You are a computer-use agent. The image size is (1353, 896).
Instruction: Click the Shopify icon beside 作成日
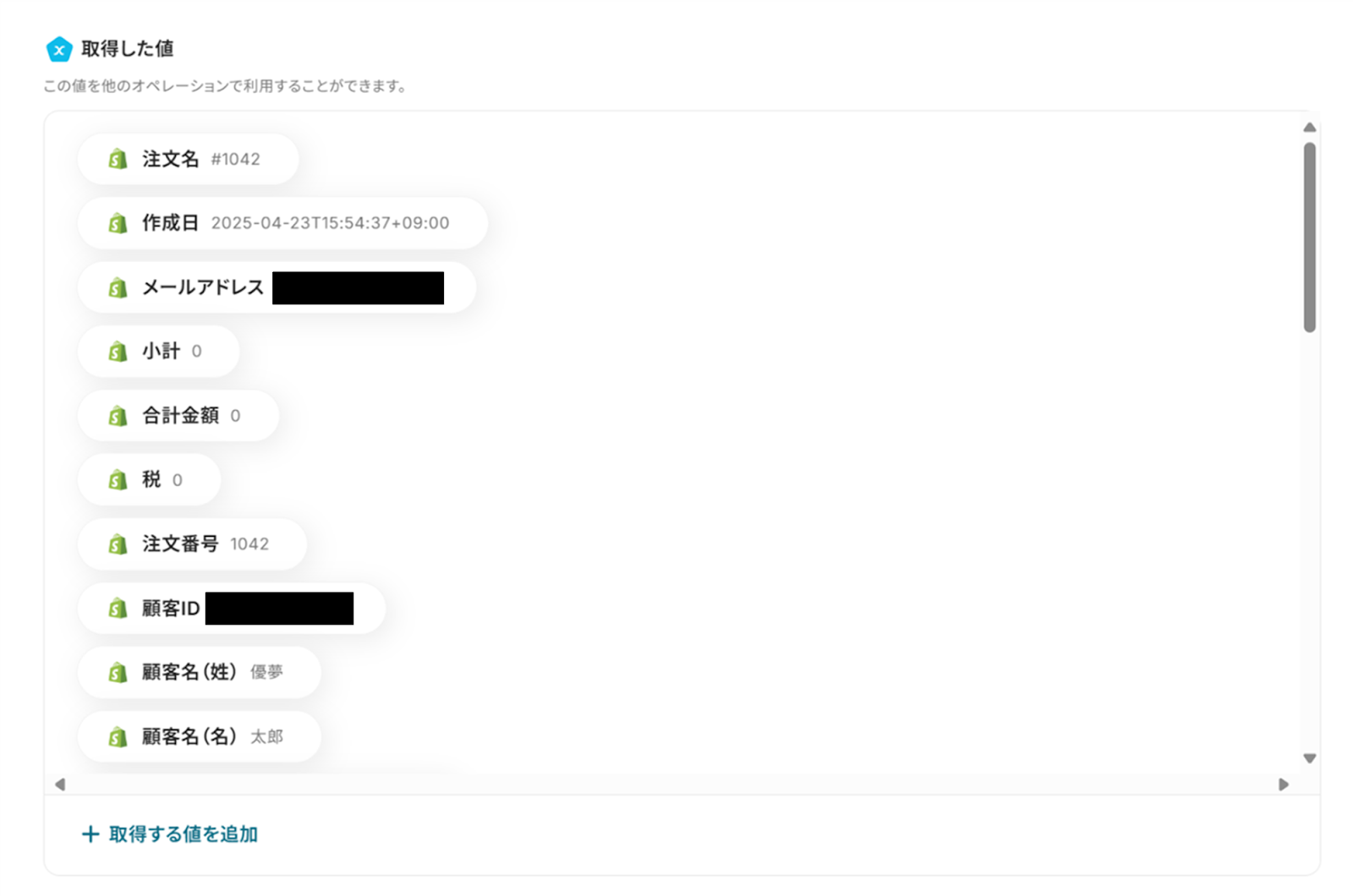click(x=118, y=223)
